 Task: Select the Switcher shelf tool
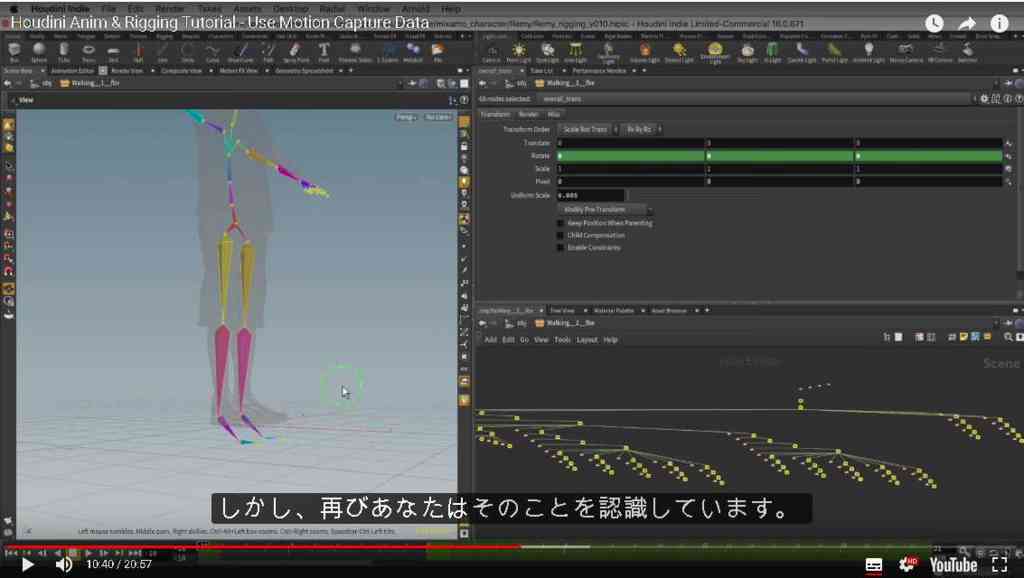pyautogui.click(x=967, y=53)
